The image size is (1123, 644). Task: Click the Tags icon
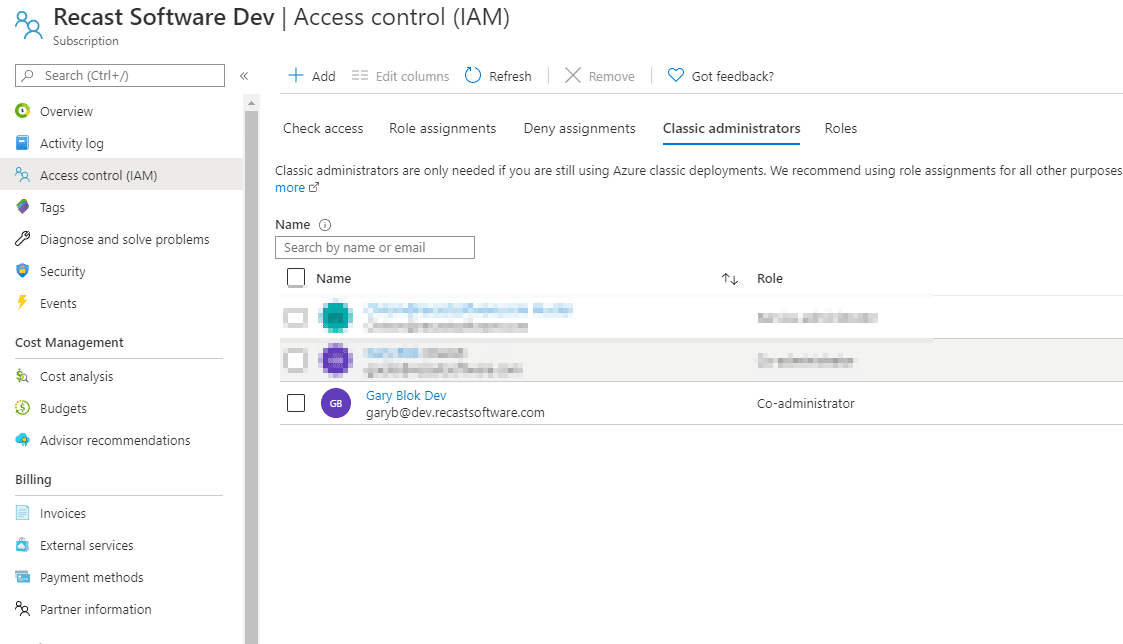(x=22, y=207)
